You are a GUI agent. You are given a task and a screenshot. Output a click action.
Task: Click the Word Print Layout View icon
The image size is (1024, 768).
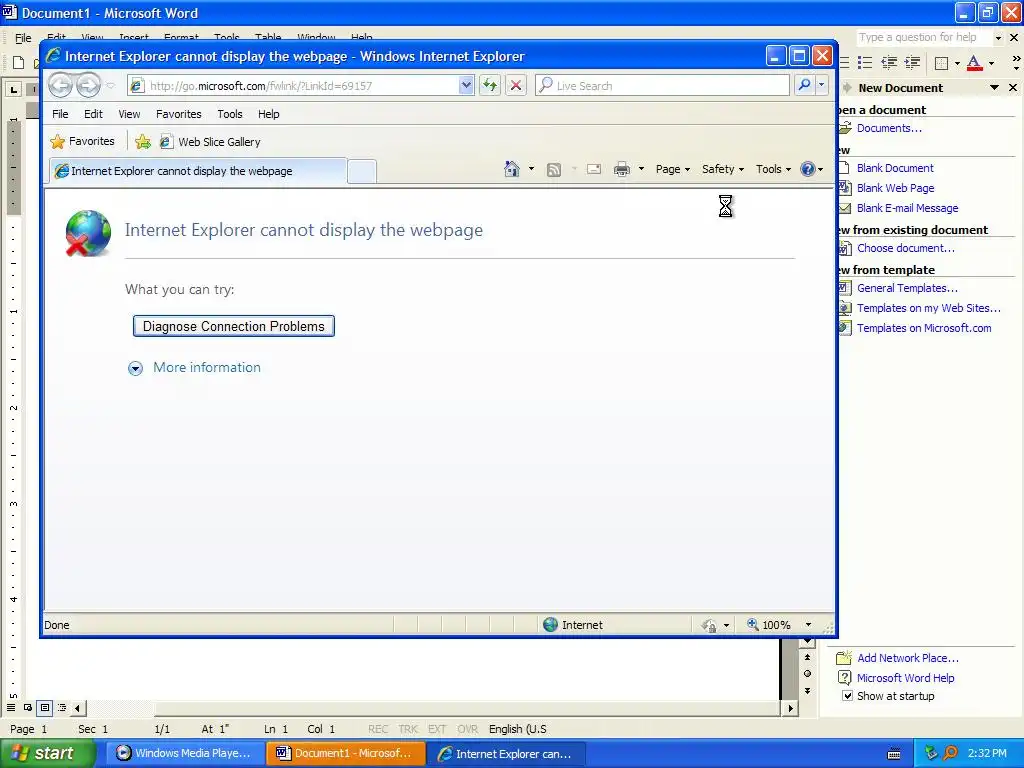point(45,707)
